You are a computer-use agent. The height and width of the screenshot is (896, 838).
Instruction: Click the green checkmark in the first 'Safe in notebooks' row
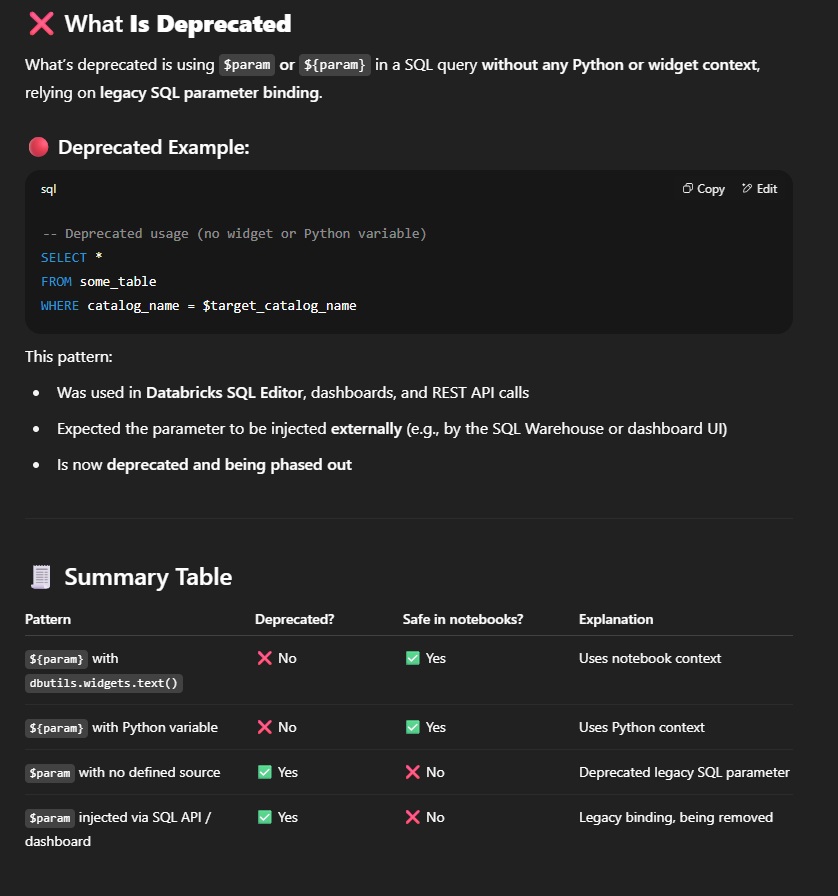[x=412, y=657]
